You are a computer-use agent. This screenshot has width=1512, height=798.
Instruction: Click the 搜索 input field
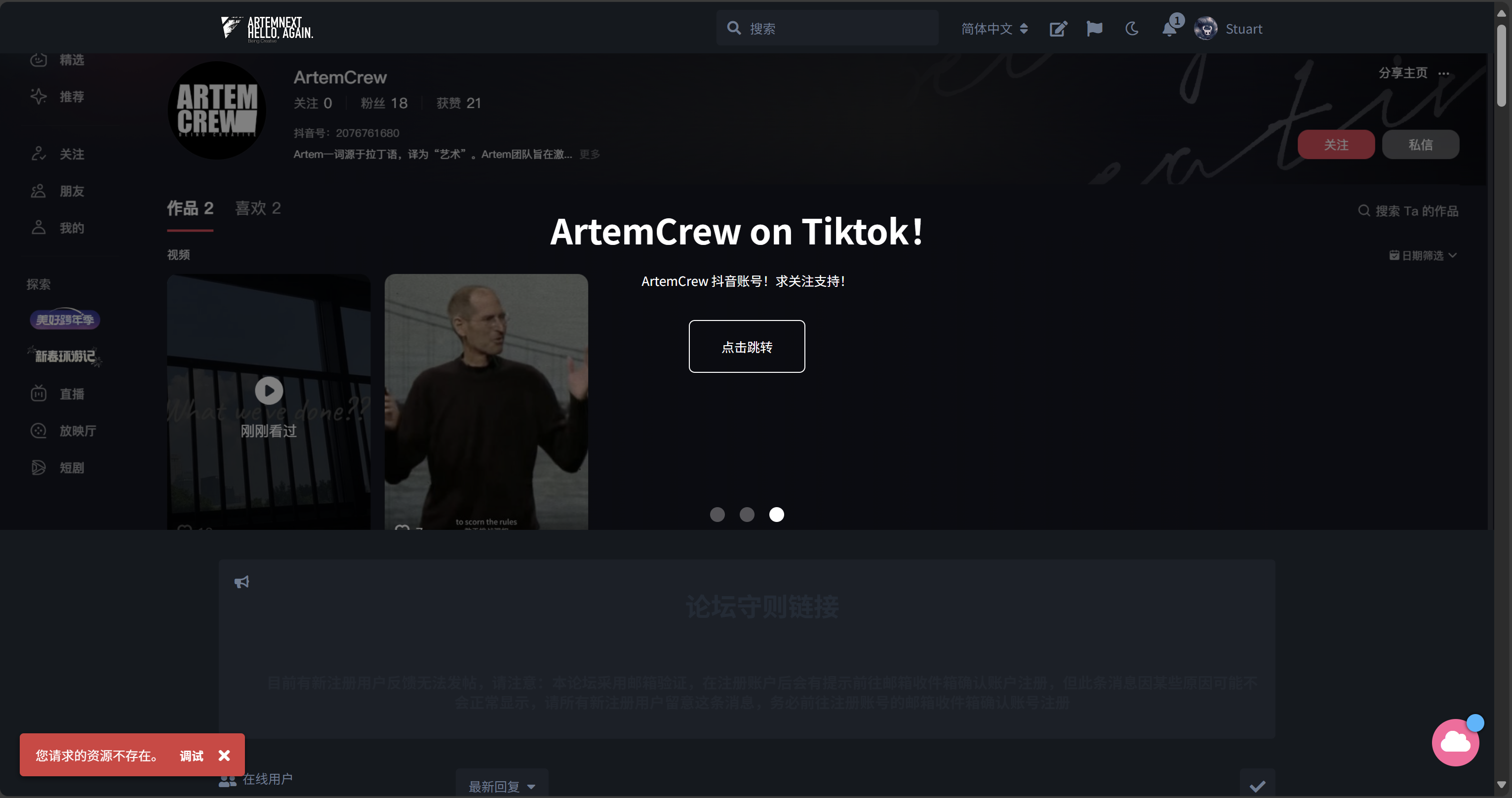[827, 28]
